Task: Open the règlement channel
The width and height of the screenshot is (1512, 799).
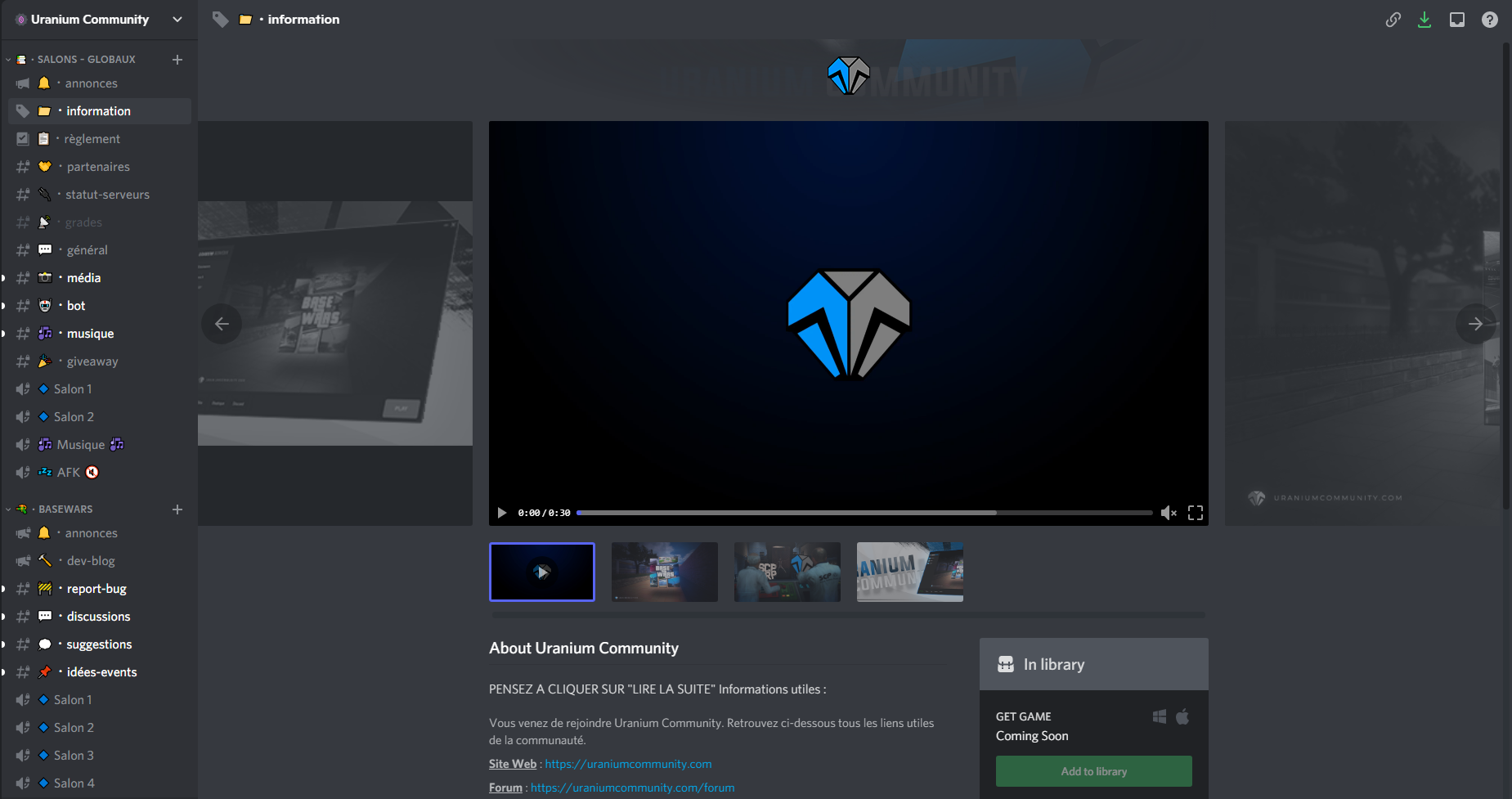Action: (99, 139)
